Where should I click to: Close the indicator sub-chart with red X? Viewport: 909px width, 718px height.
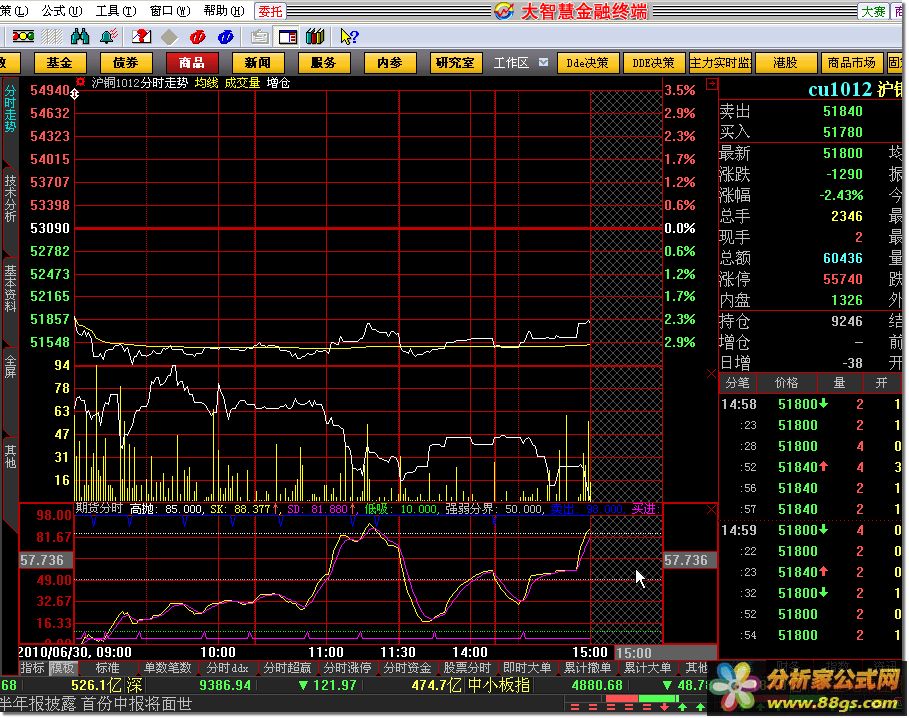click(x=711, y=509)
